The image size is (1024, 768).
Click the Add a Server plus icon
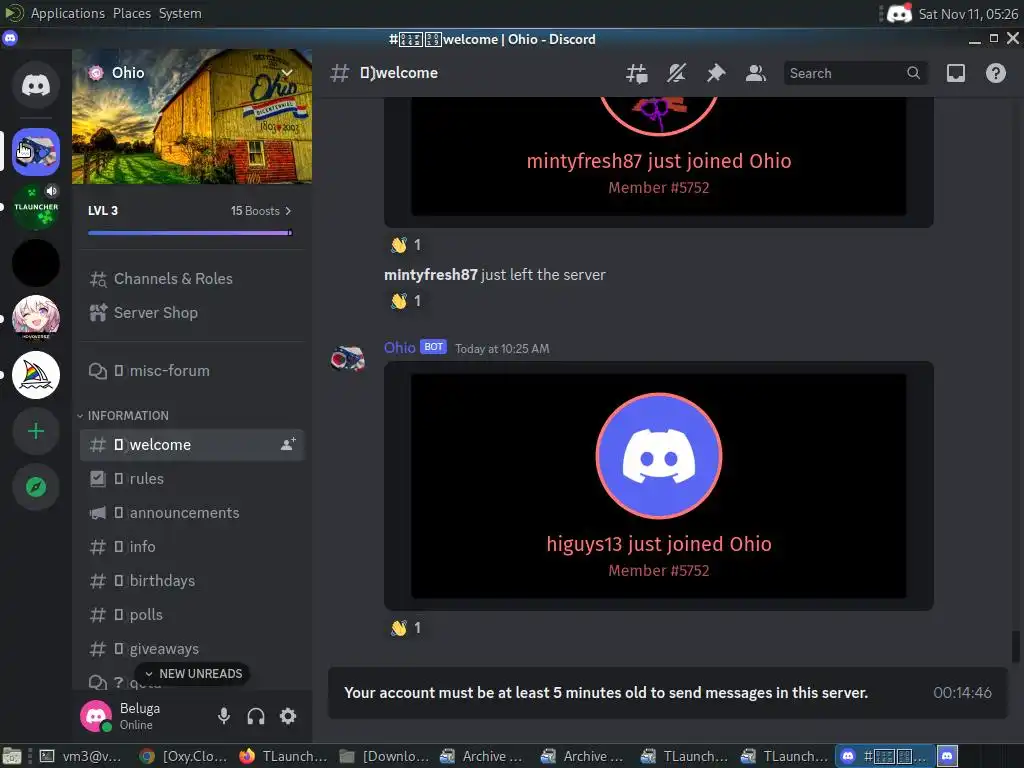click(36, 431)
